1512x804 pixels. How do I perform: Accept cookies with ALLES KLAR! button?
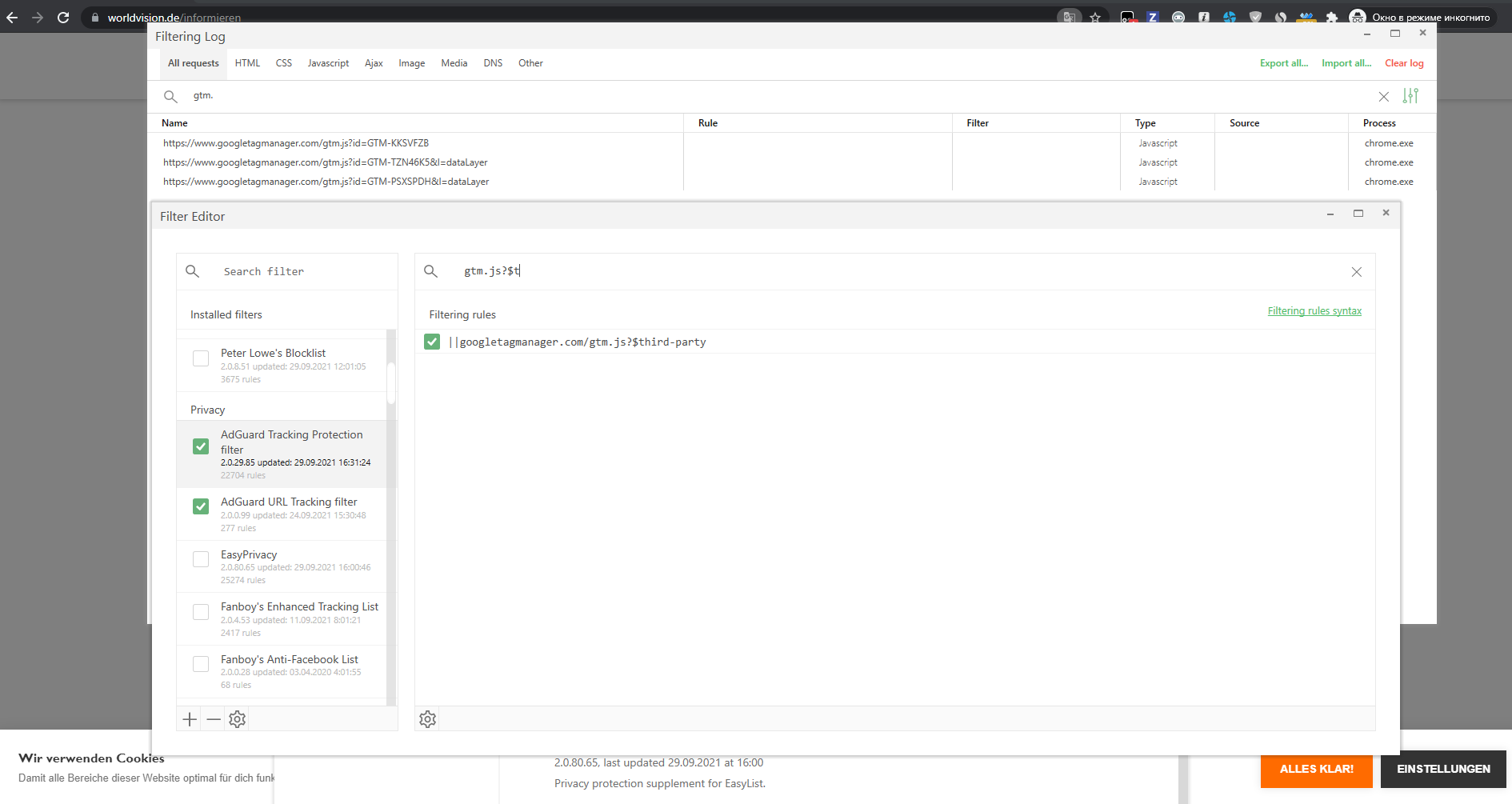point(1316,769)
